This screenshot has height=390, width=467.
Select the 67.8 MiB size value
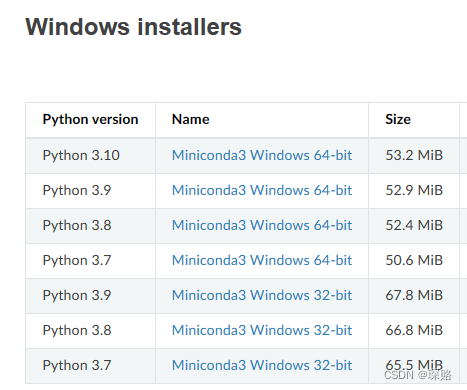coord(414,295)
